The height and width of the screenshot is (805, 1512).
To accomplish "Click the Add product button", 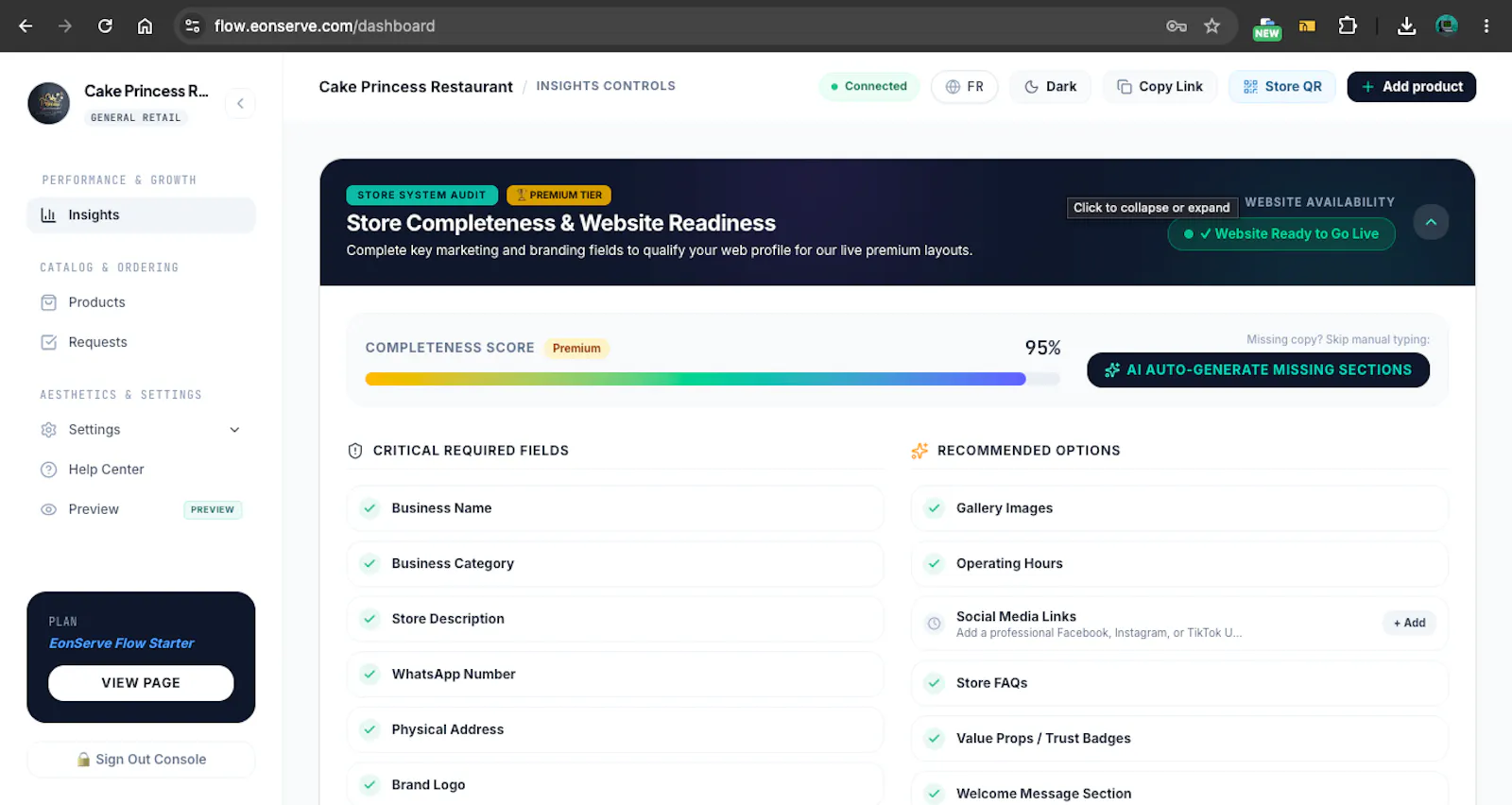I will pyautogui.click(x=1411, y=87).
